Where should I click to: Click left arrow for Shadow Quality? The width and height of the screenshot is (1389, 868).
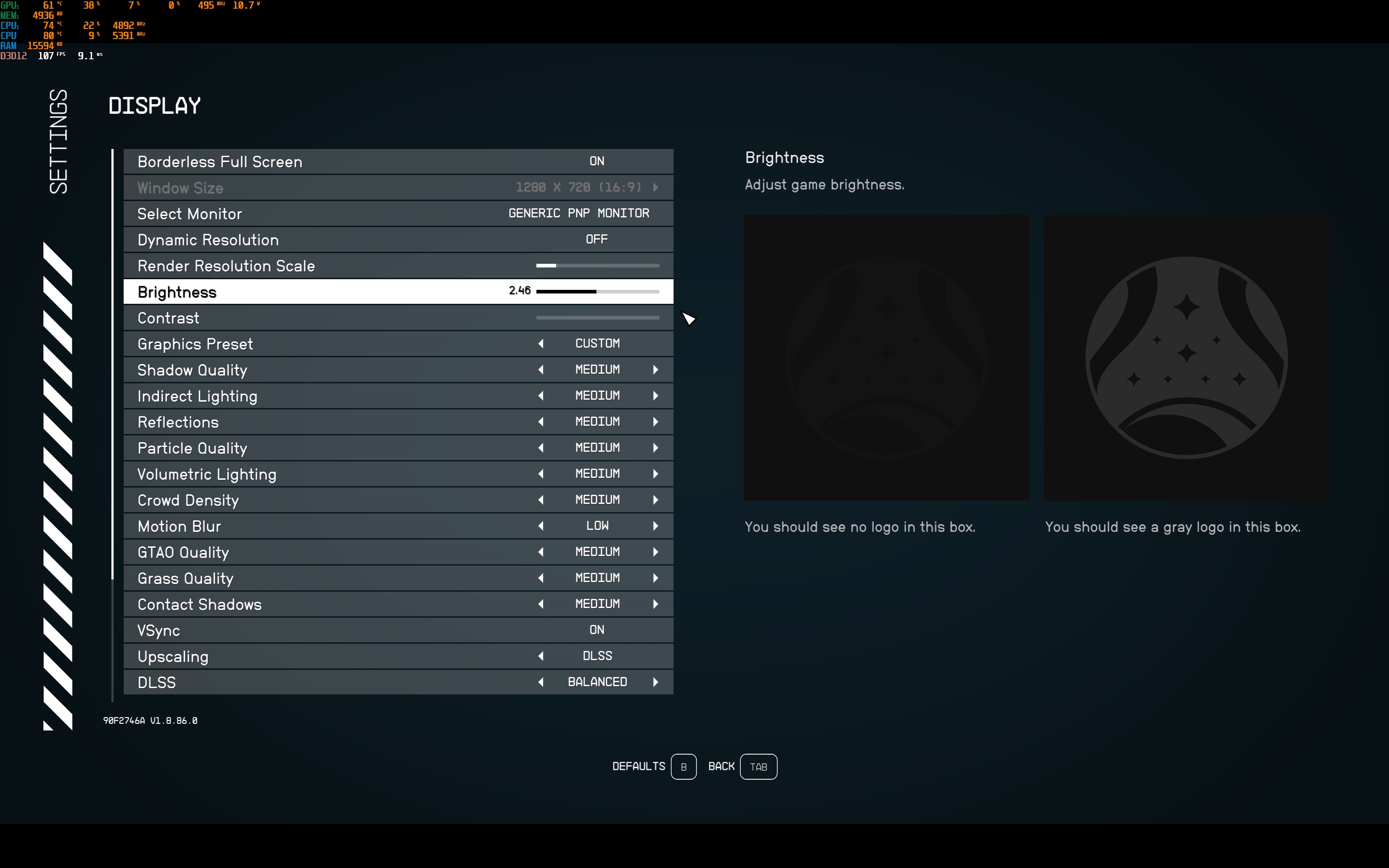(541, 370)
